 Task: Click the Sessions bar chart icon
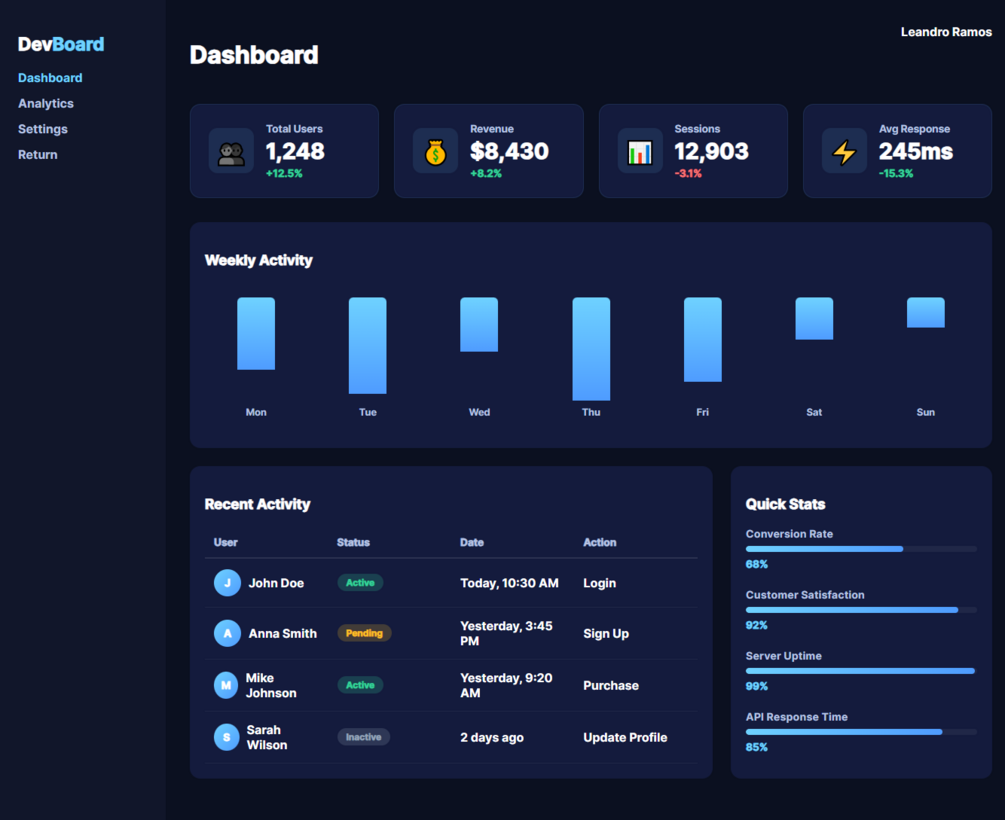tap(640, 151)
